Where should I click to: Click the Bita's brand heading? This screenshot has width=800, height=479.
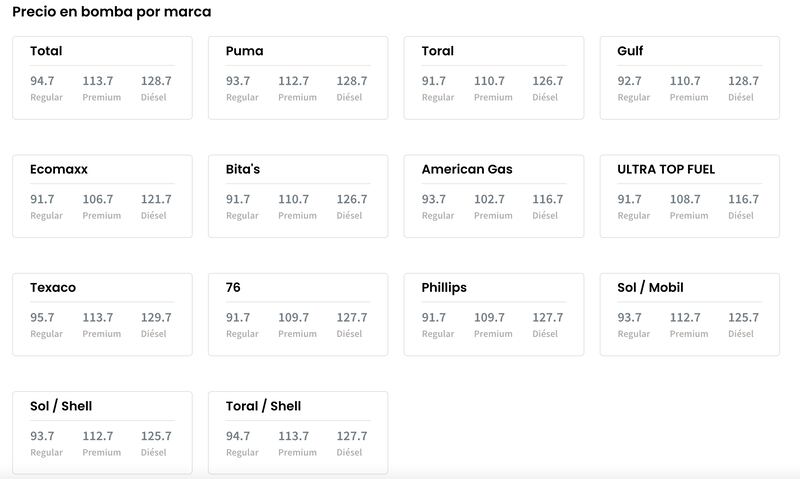pyautogui.click(x=243, y=169)
